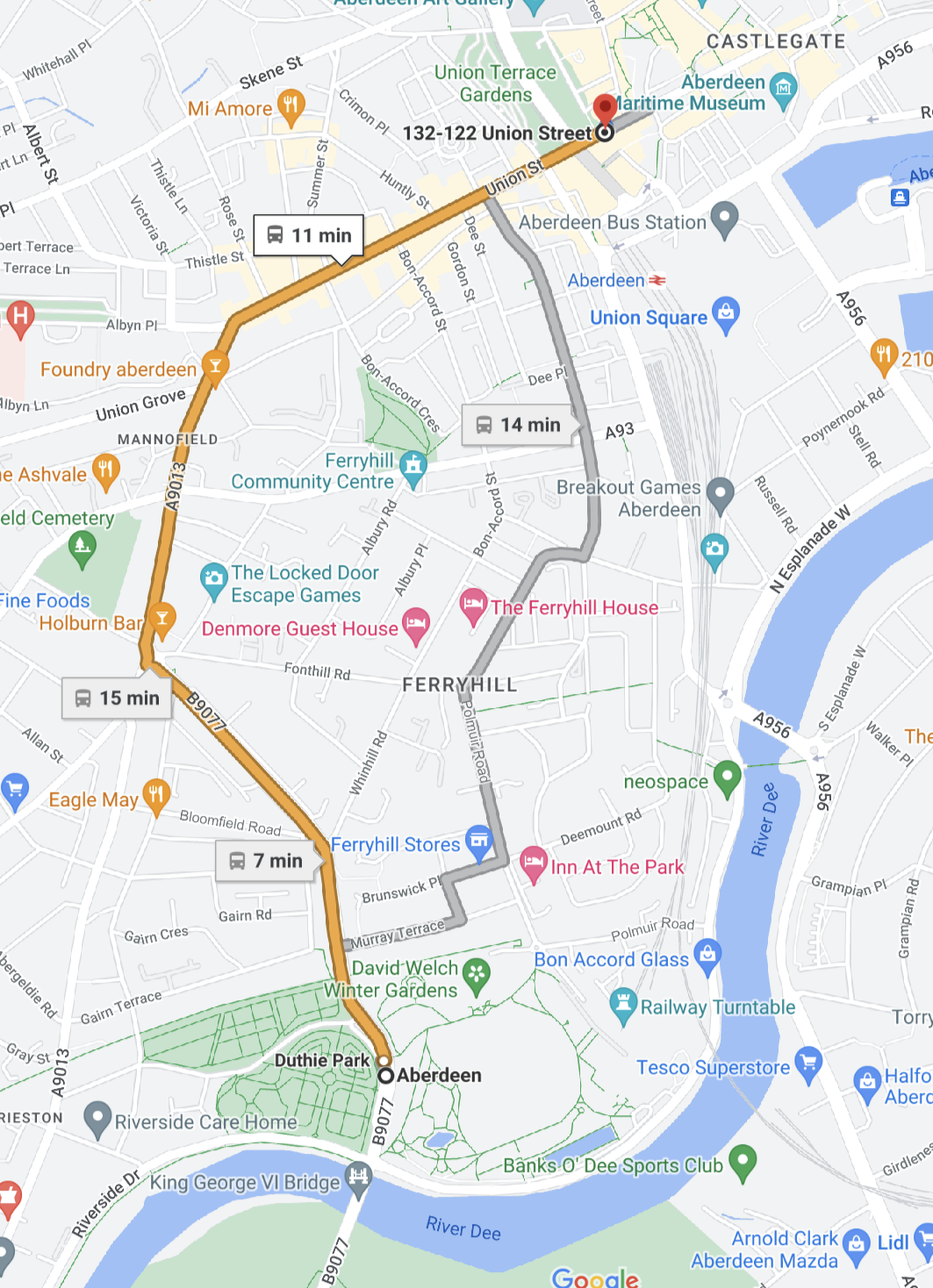This screenshot has width=933, height=1288.
Task: Select the 14 min alternate route label
Action: [518, 425]
